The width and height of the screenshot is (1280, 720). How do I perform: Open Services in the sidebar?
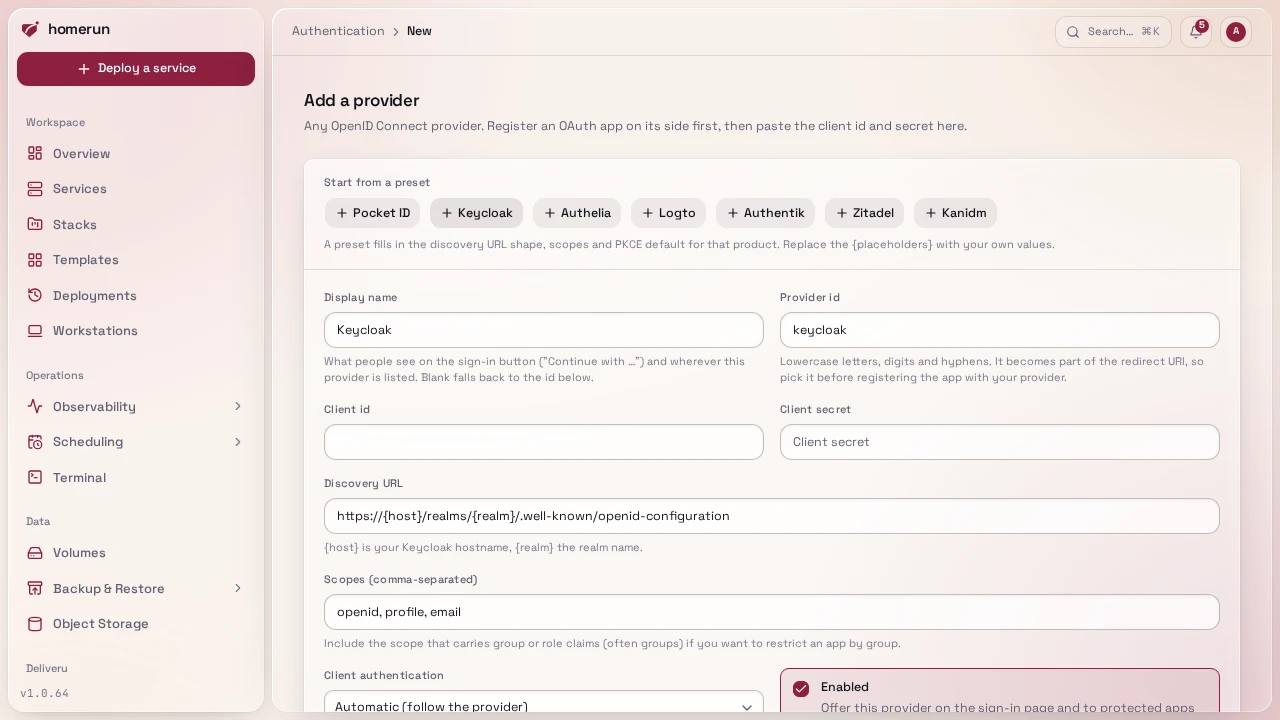click(x=136, y=188)
